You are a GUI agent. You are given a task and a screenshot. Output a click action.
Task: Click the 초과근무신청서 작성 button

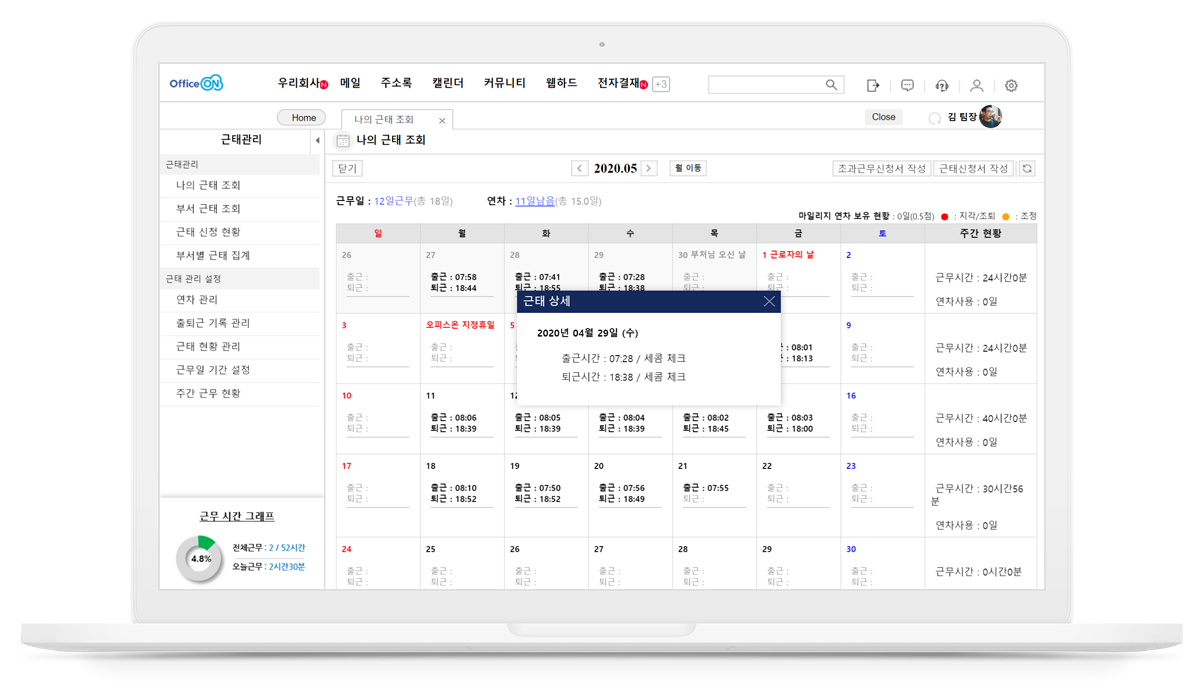[881, 169]
